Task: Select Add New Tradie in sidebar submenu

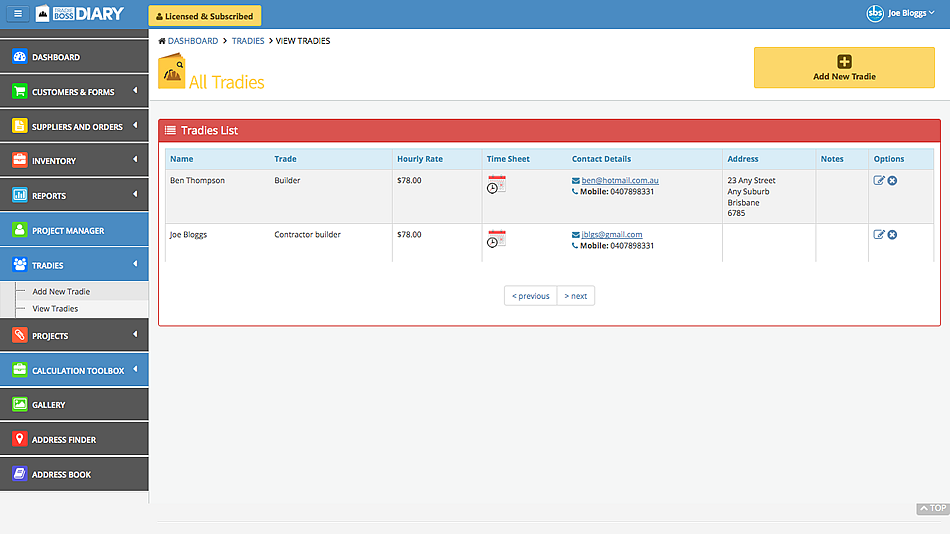Action: (61, 292)
